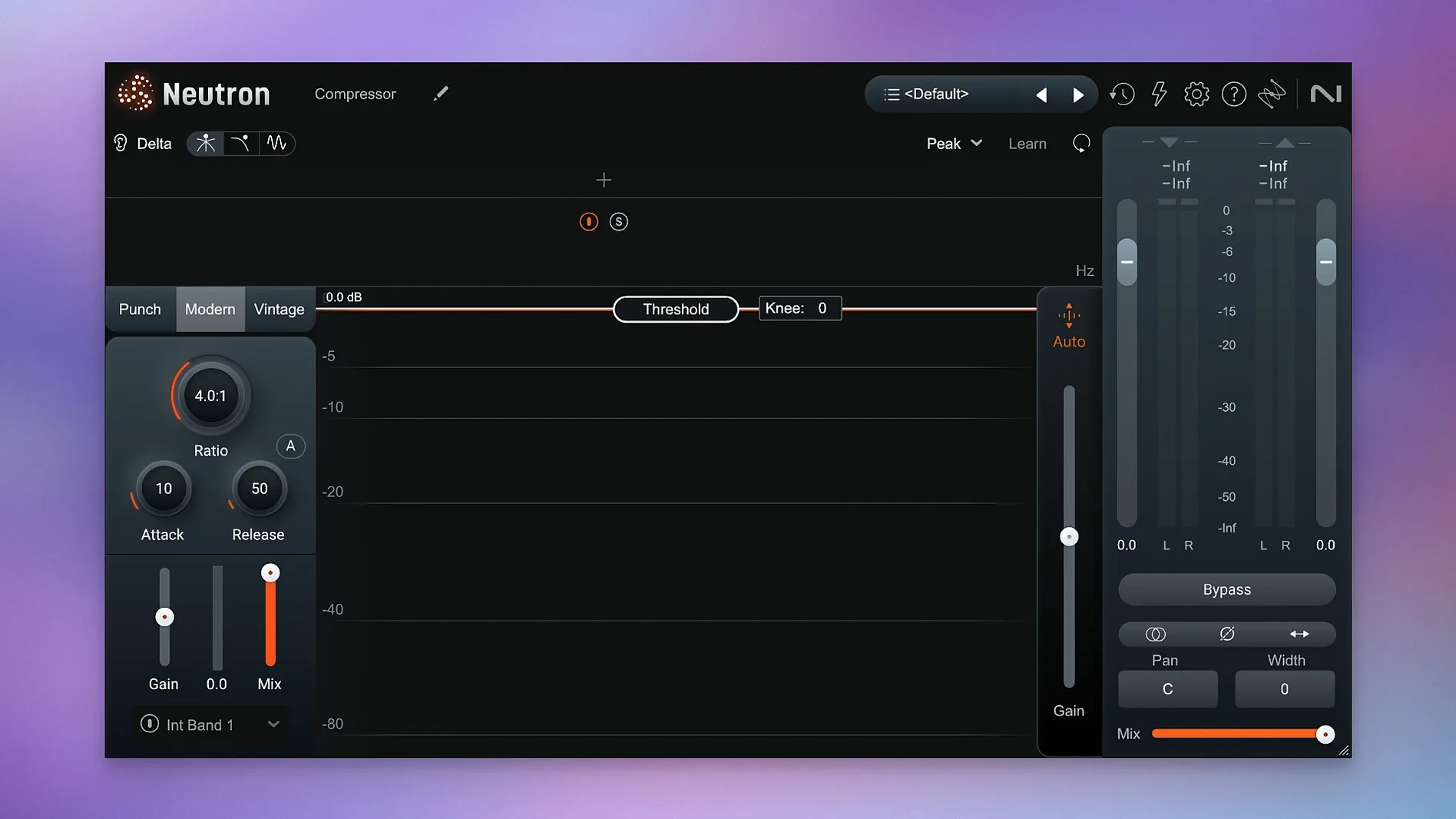Toggle the Delta ear listen button
Viewport: 1456px width, 819px height.
pyautogui.click(x=121, y=144)
